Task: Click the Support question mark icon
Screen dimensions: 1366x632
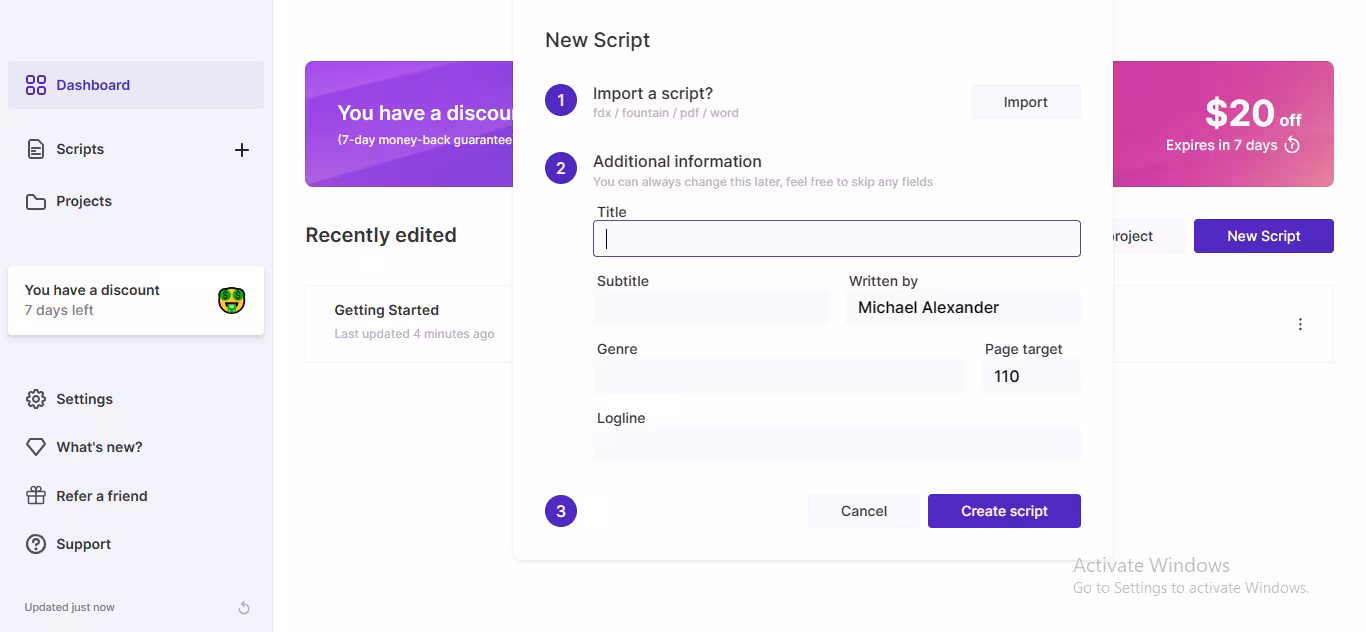Action: coord(36,544)
